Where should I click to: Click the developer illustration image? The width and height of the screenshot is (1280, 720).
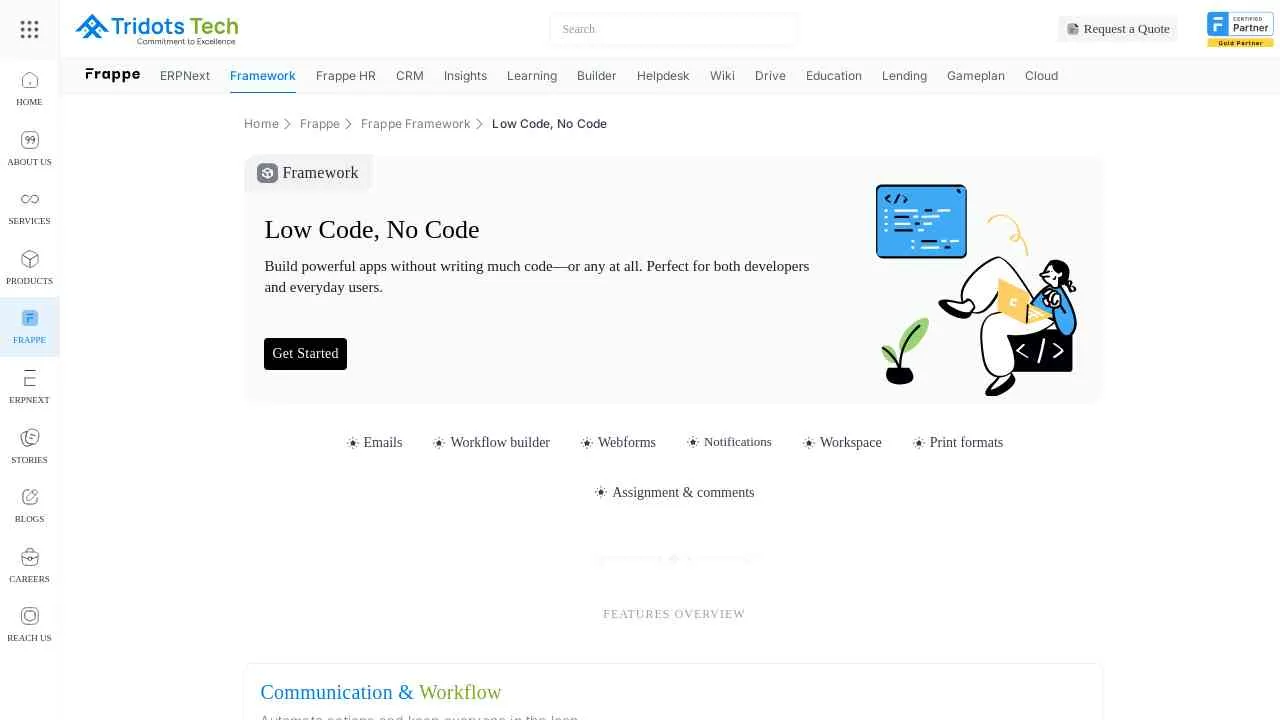click(x=977, y=289)
